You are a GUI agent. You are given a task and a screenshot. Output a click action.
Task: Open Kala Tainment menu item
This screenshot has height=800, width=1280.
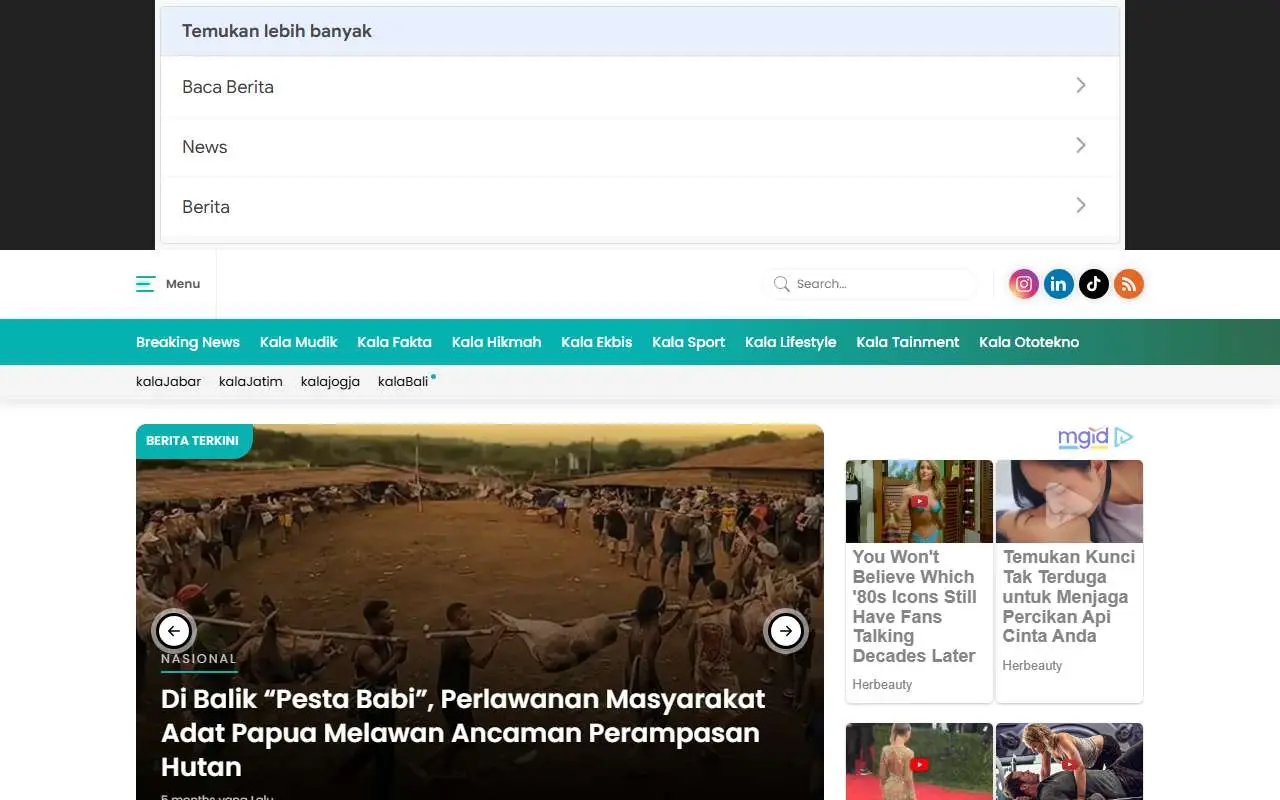[908, 342]
